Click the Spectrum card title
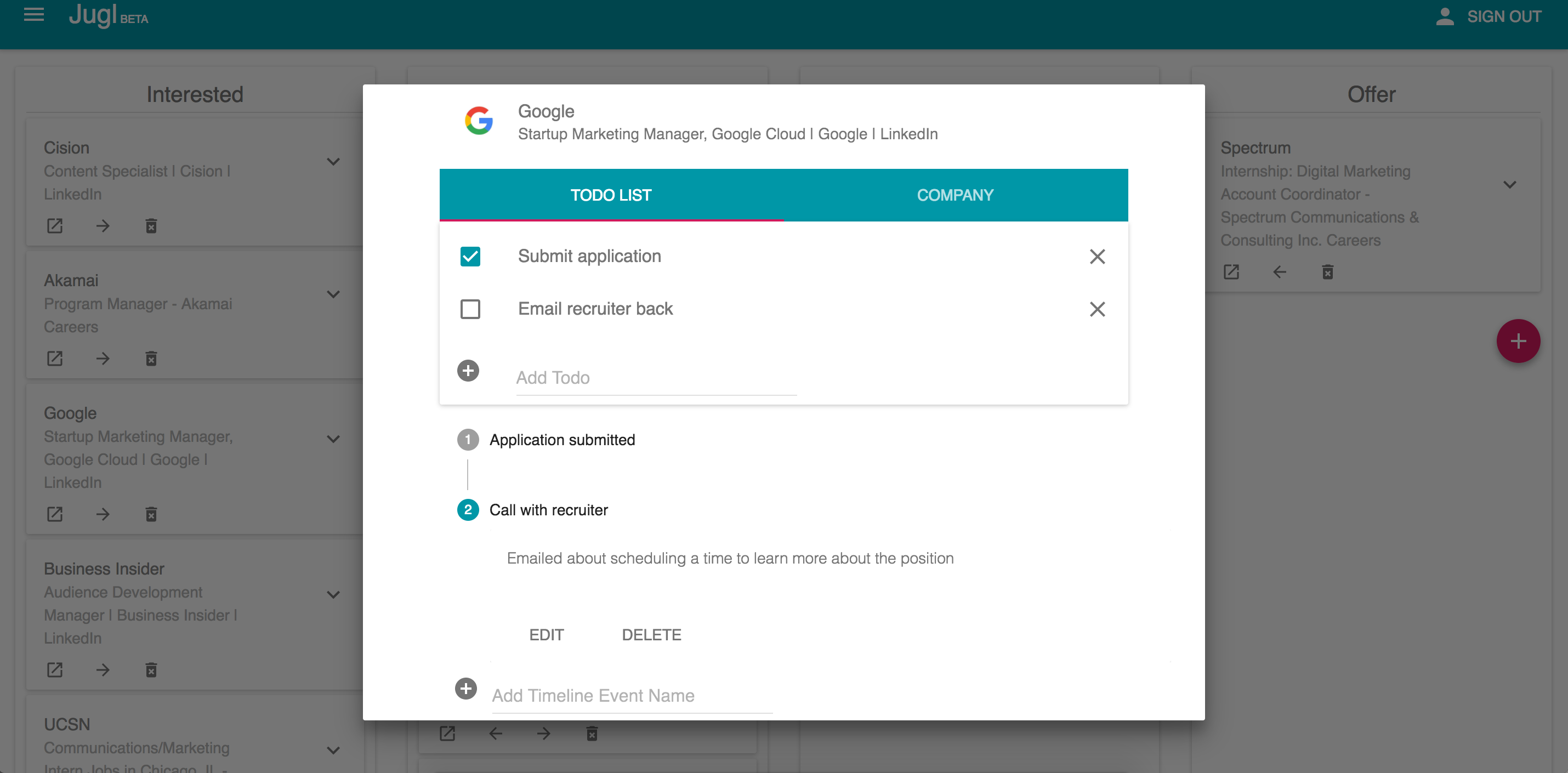This screenshot has height=773, width=1568. (x=1255, y=148)
